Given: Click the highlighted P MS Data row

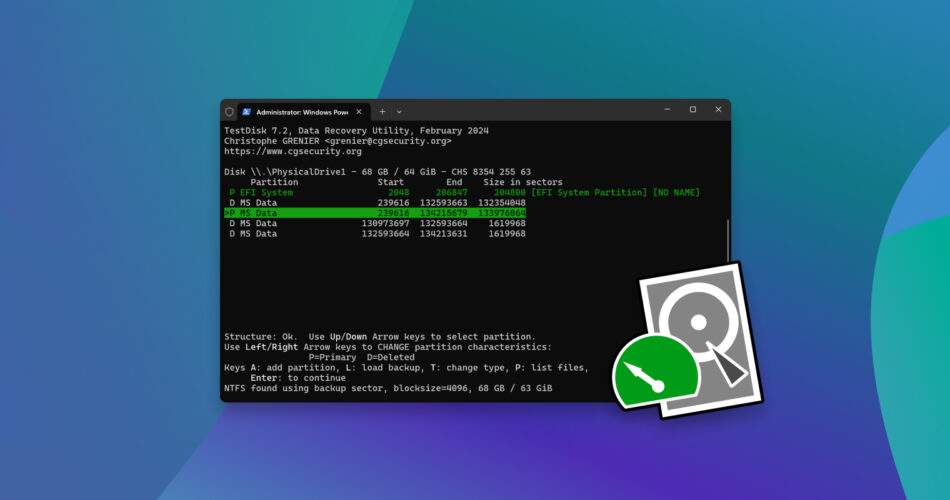Looking at the screenshot, I should (x=375, y=213).
